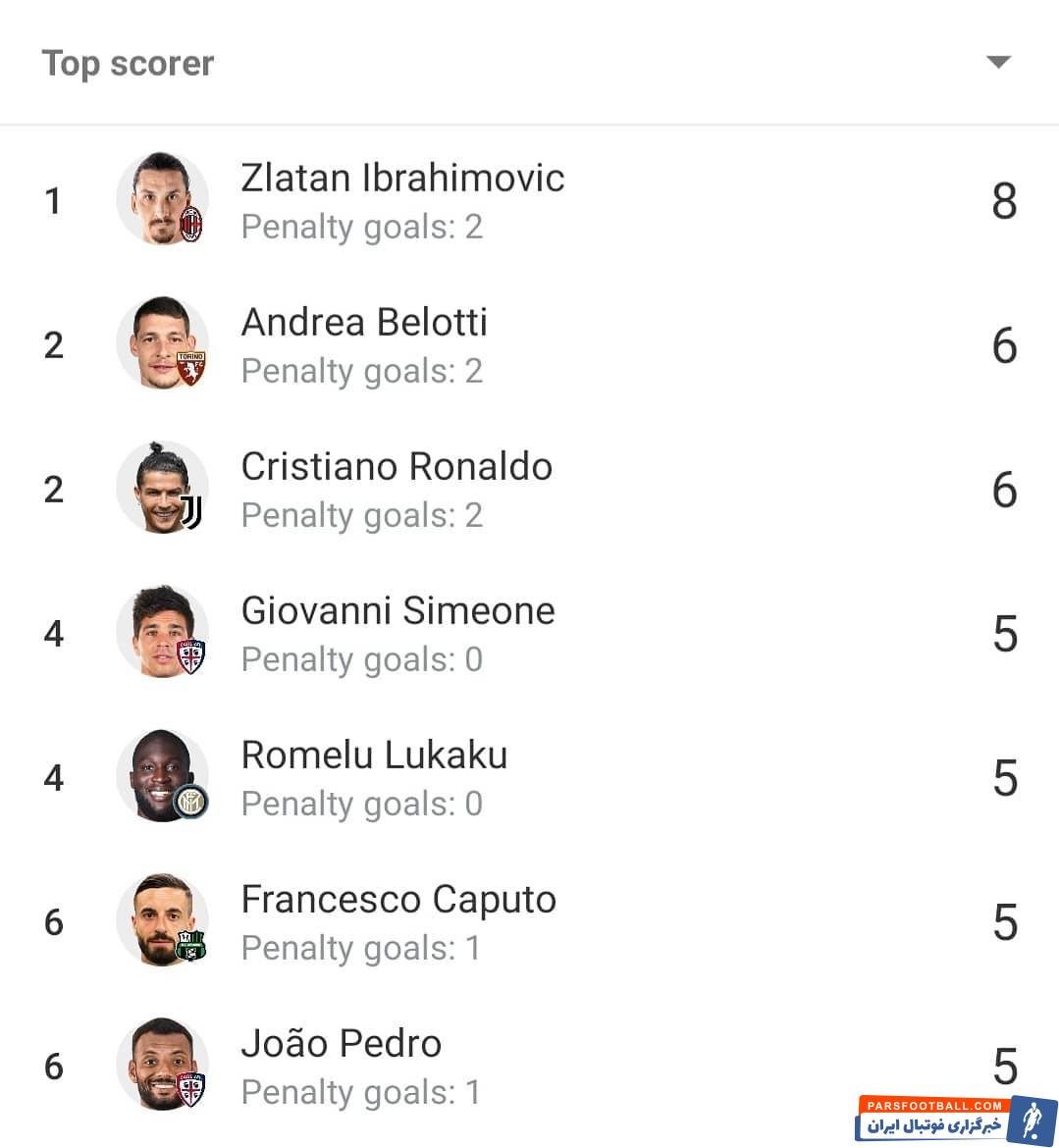Screen dimensions: 1059x1148
Task: Open the Parsfootball.com watermark logo
Action: coord(956,1120)
